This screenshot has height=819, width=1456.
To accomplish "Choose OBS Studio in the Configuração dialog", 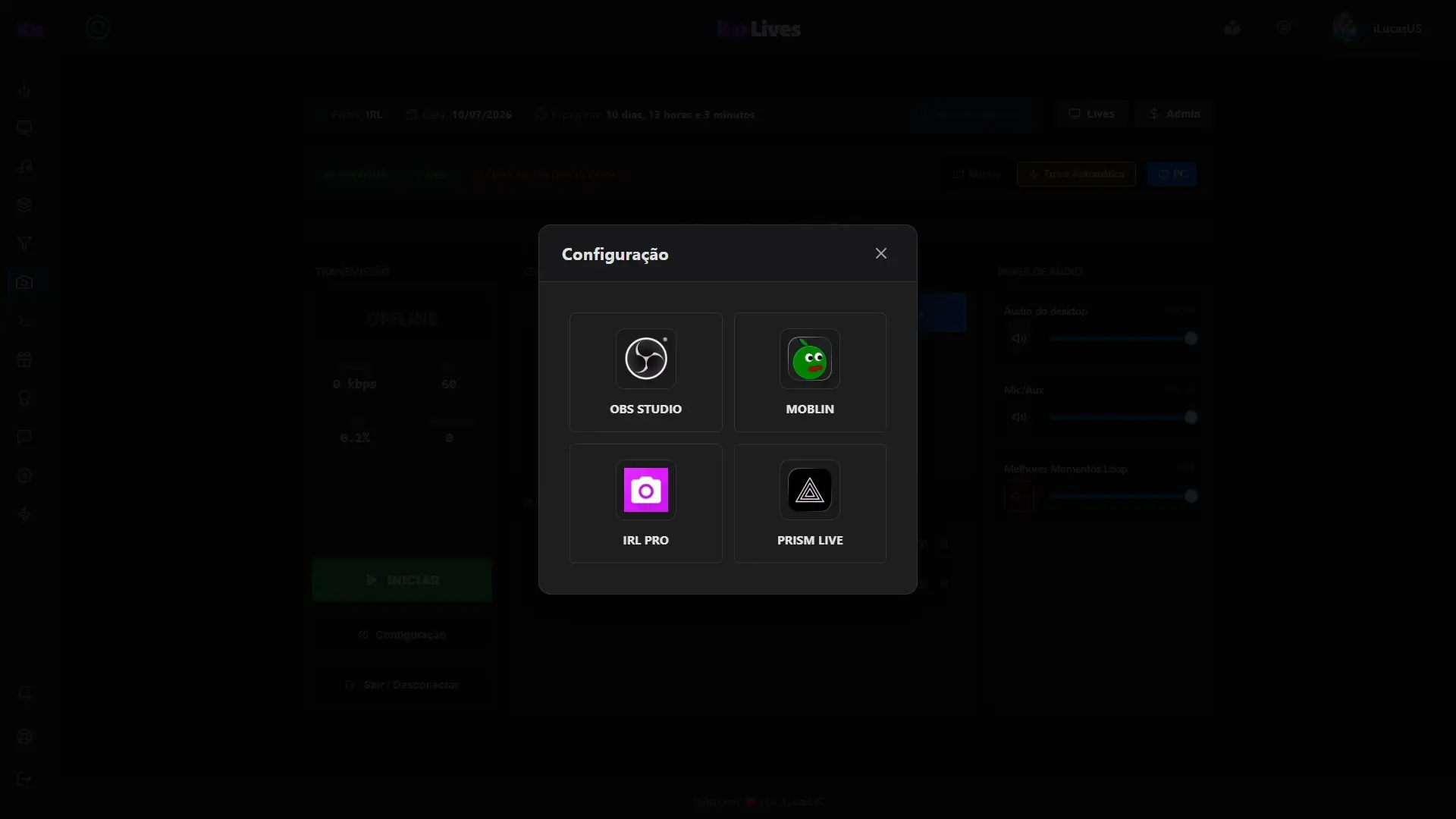I will point(645,372).
